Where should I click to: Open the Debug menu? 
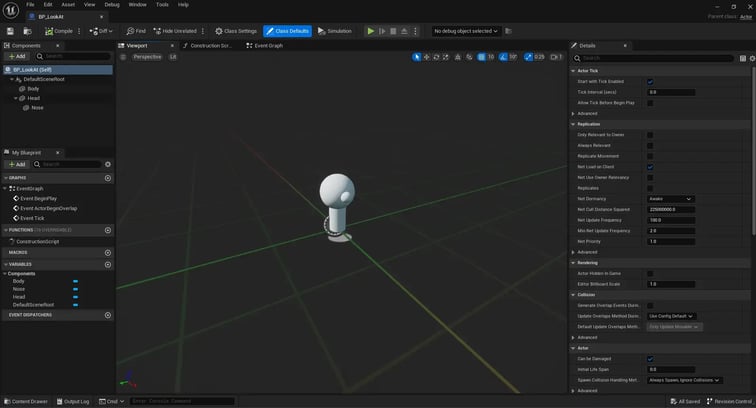coord(112,4)
